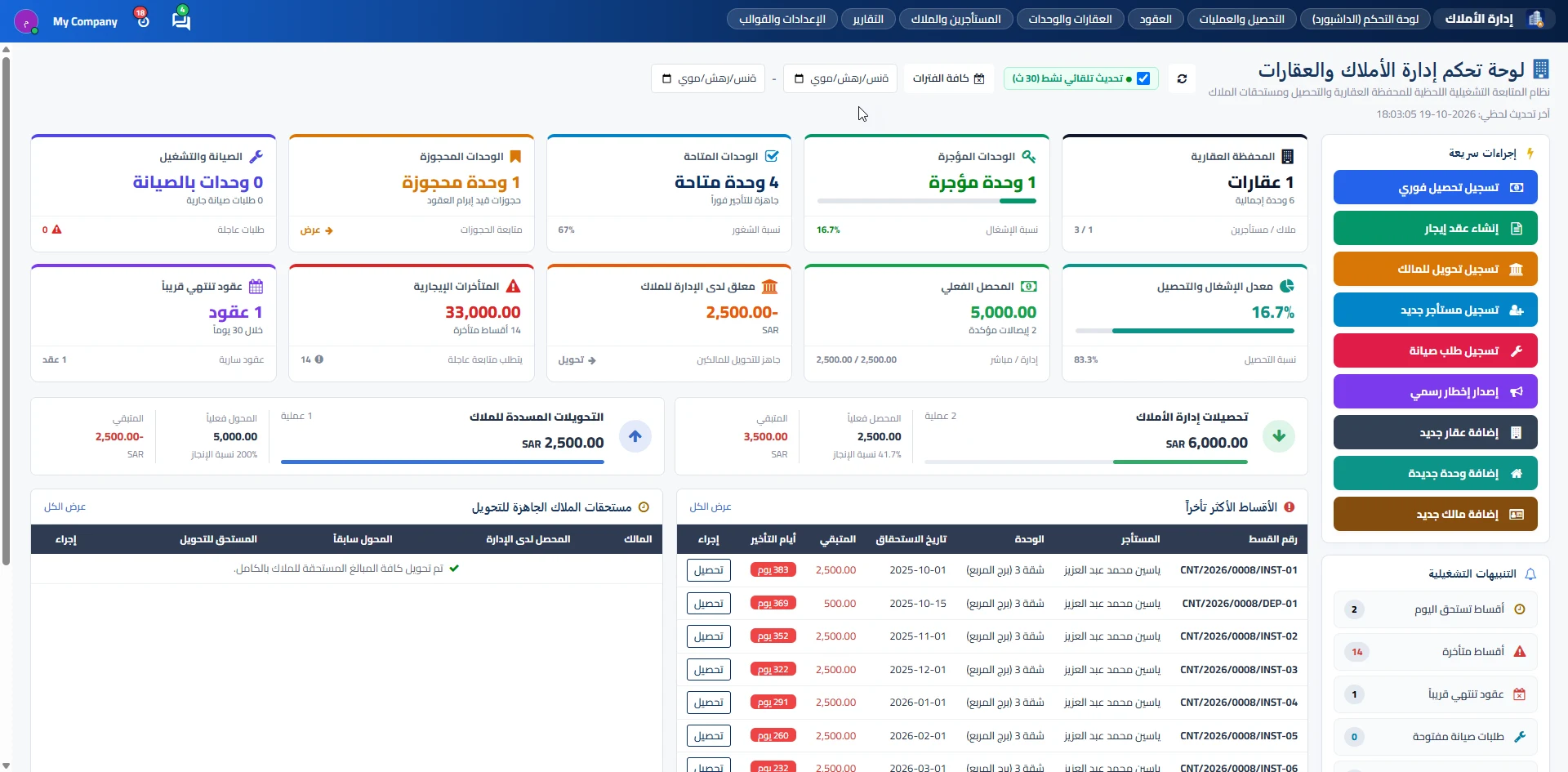Click the home icon on إضافة وحدة جديدة
The height and width of the screenshot is (772, 1568).
click(x=1517, y=473)
